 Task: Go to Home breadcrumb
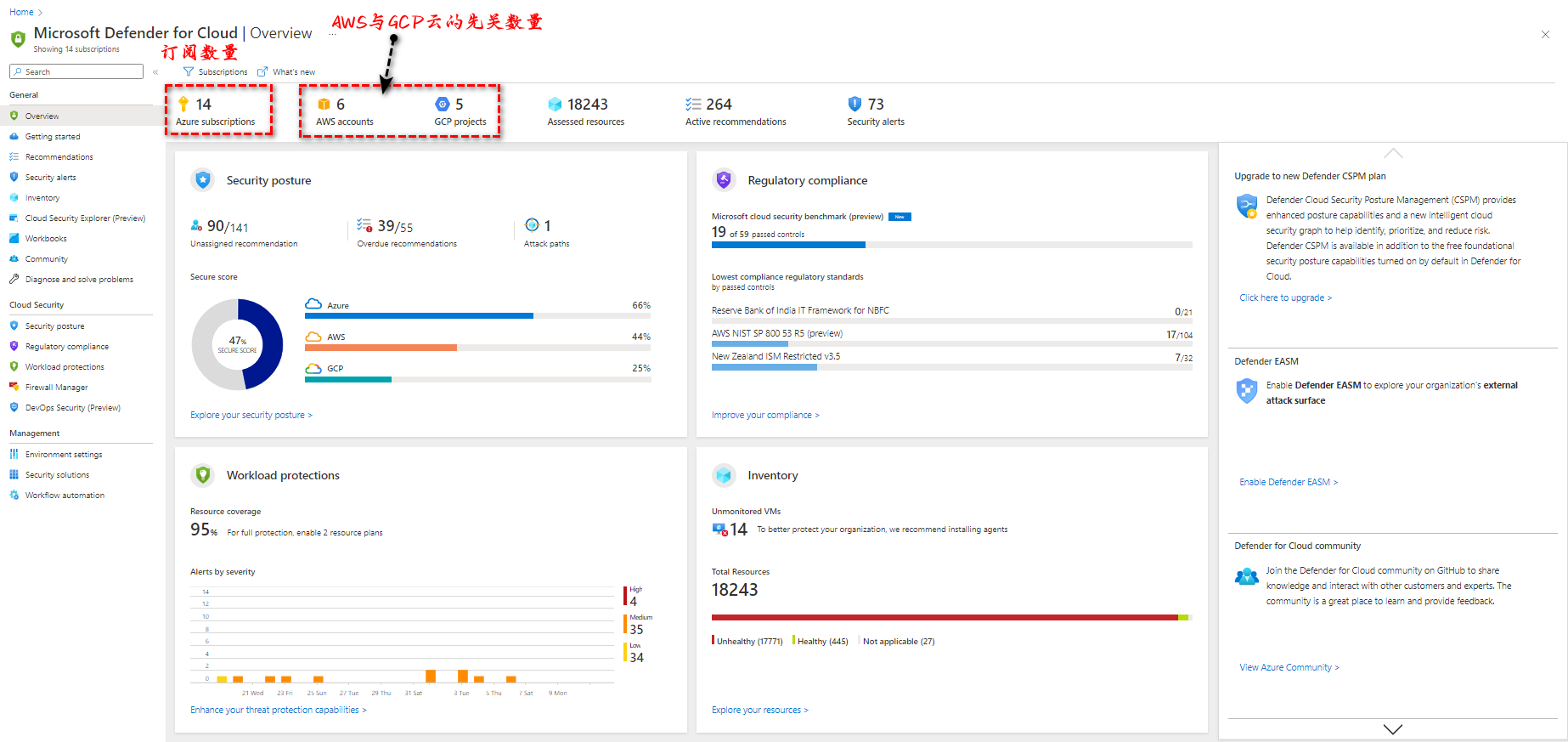pos(21,12)
